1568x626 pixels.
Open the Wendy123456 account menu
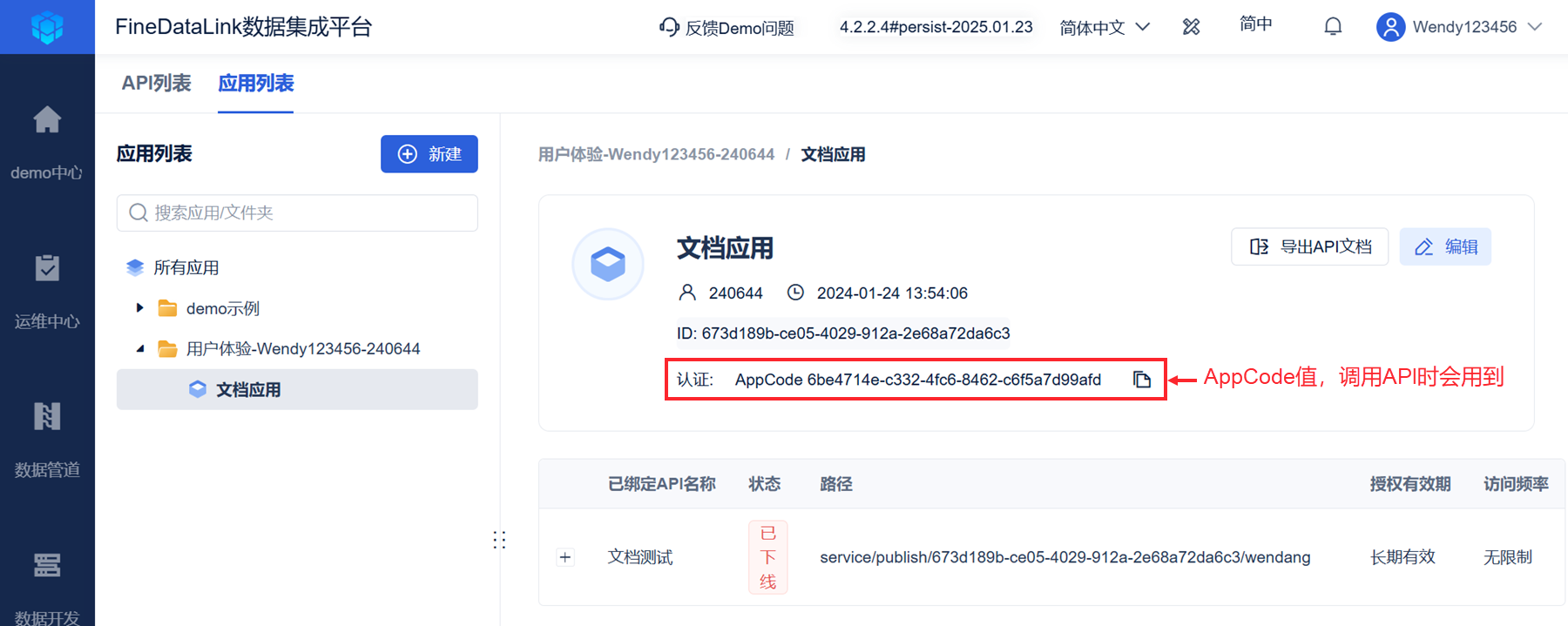point(1460,27)
